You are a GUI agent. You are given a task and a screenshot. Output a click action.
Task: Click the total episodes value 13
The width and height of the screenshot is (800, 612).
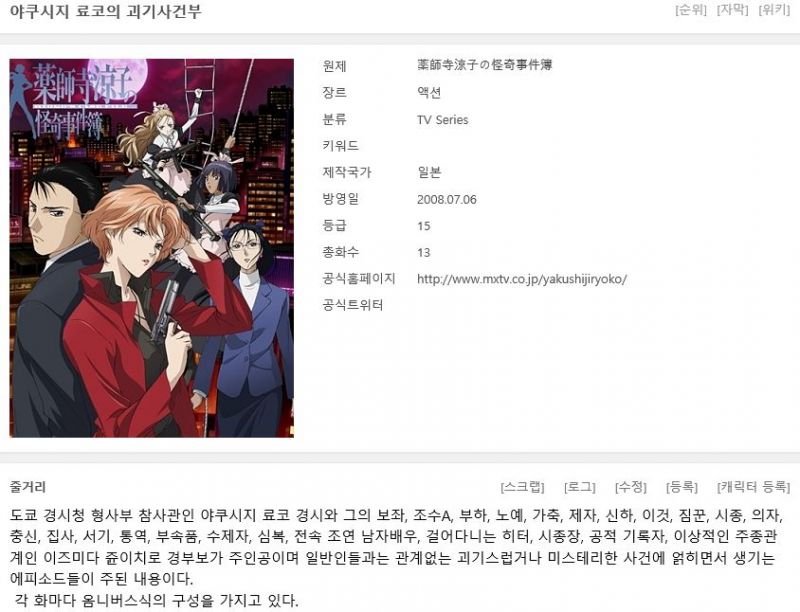click(423, 252)
